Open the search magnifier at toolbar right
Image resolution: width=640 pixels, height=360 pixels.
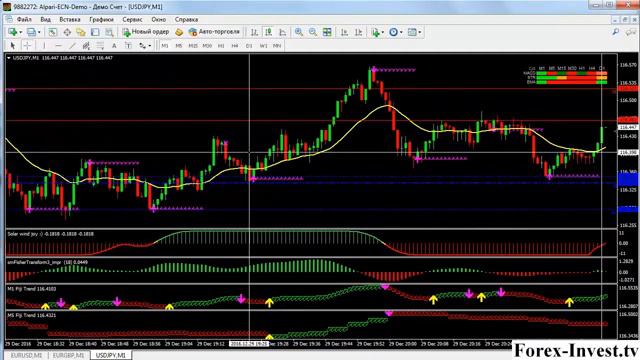coord(616,32)
